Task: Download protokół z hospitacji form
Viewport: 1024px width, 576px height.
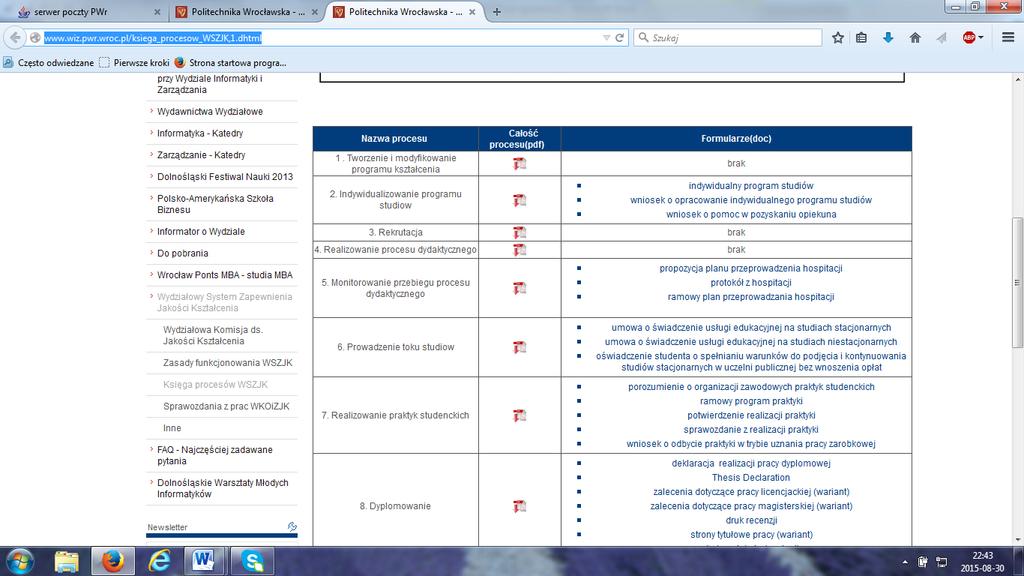Action: pos(751,283)
